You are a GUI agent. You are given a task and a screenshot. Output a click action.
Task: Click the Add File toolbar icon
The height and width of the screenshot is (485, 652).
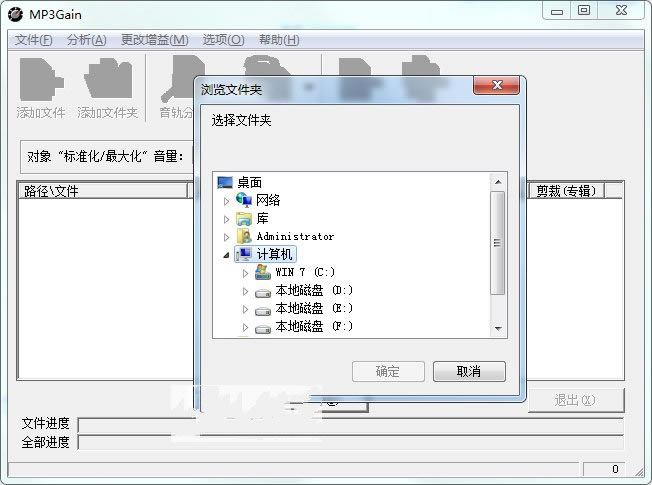tap(41, 79)
